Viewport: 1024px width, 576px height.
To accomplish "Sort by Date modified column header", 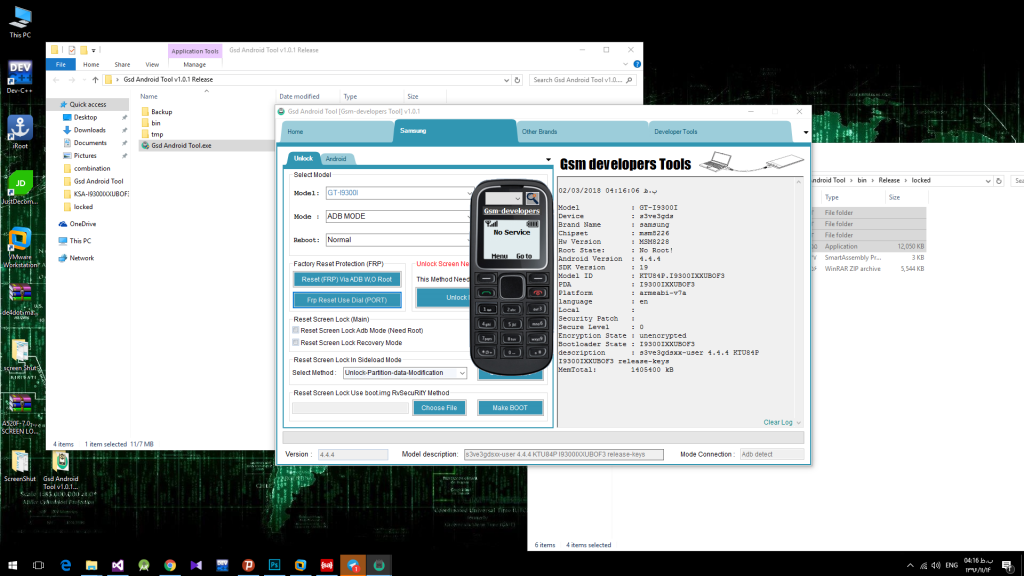I will 299,97.
